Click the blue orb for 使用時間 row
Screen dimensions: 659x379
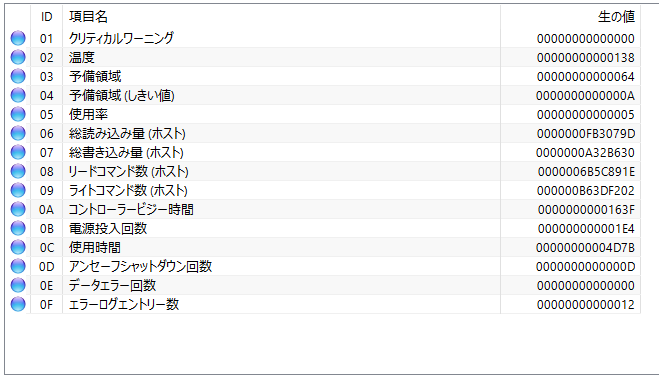18,247
